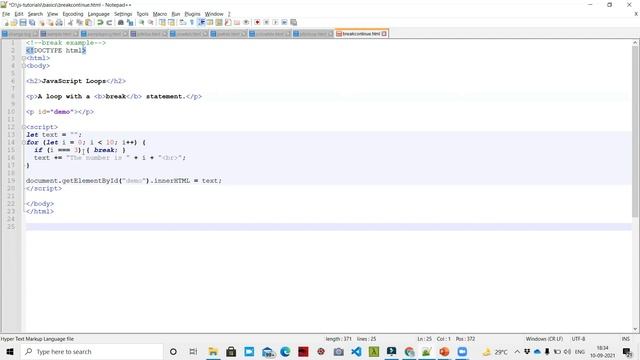Expand hidden system tray icons chevron

pos(517,352)
